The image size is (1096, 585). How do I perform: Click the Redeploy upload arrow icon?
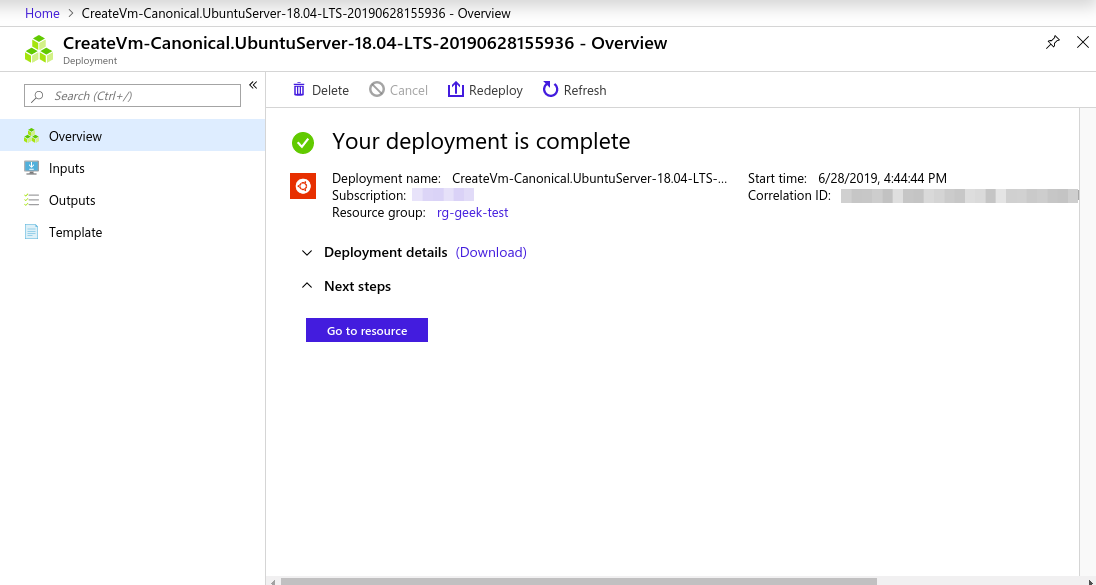pyautogui.click(x=456, y=89)
